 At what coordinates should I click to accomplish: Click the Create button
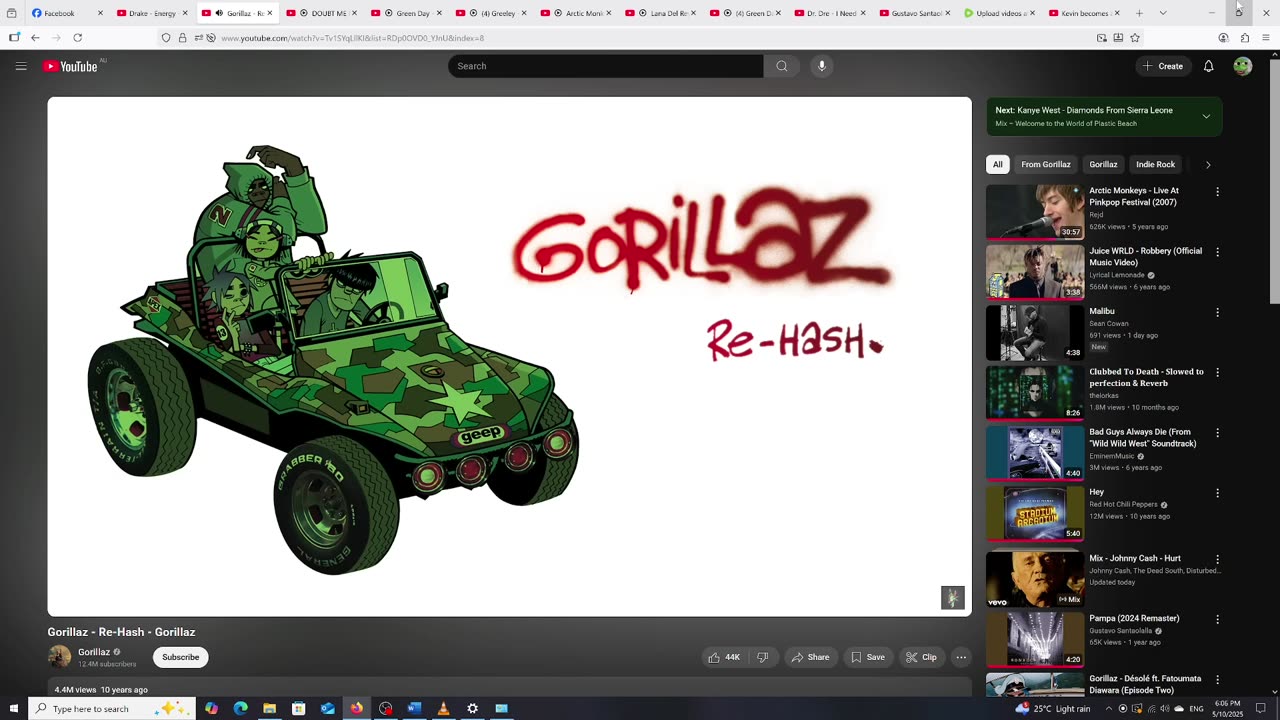(1162, 66)
